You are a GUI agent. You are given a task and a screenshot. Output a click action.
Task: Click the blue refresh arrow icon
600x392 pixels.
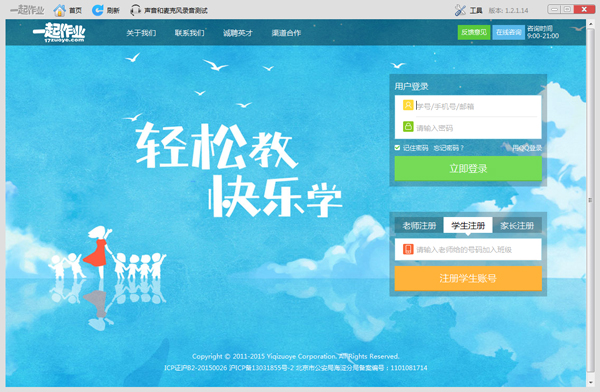[x=97, y=10]
